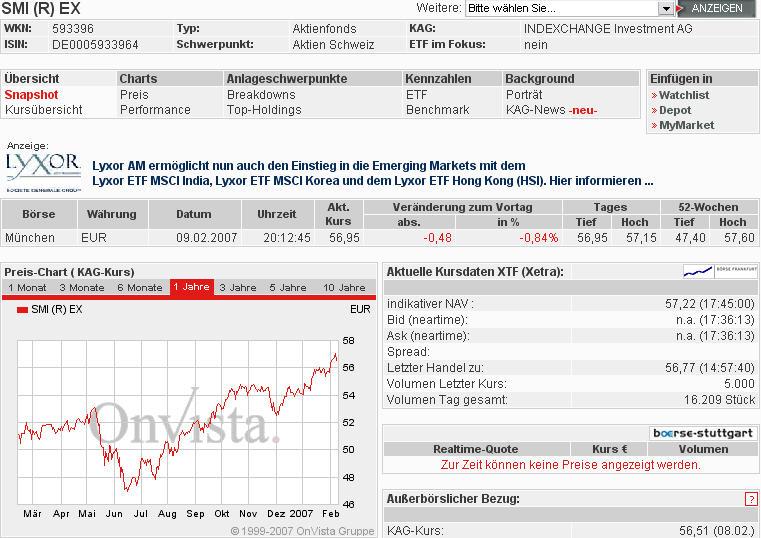Click INDEXCHANGE Investment AG text
Image resolution: width=761 pixels, height=538 pixels.
(608, 29)
